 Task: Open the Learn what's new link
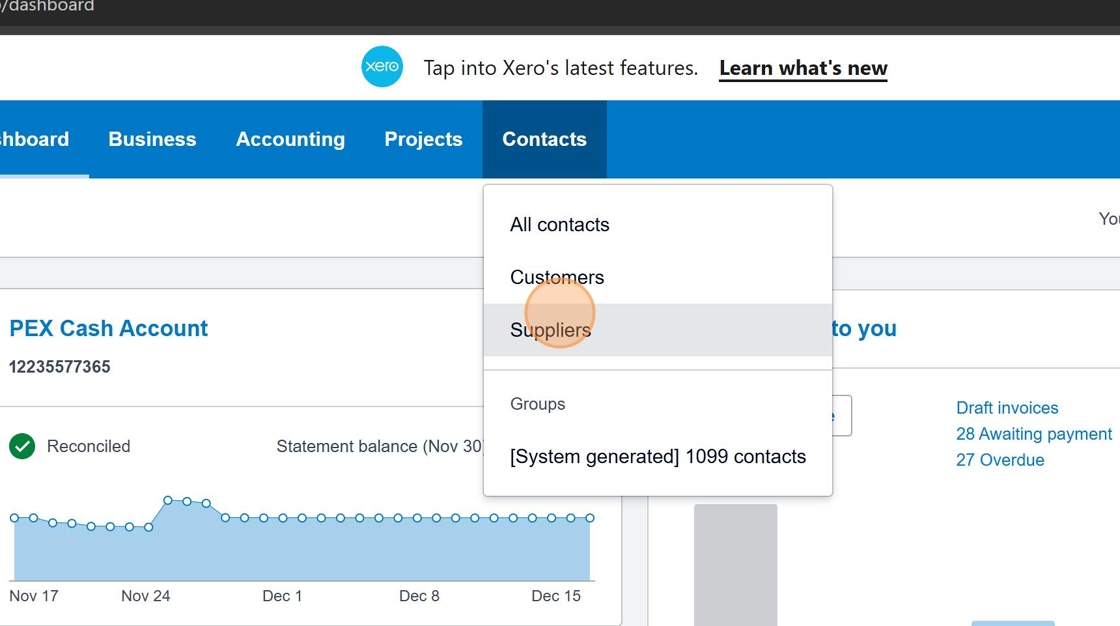pyautogui.click(x=803, y=68)
